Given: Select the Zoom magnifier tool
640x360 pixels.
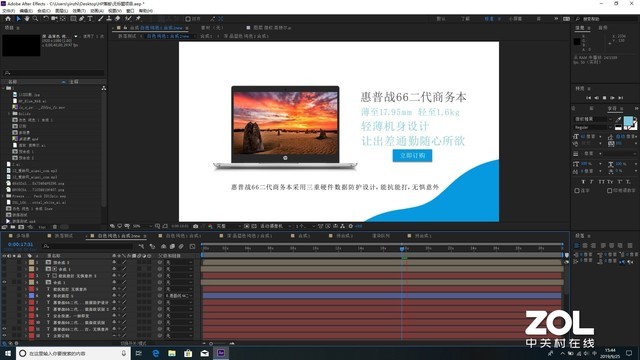Looking at the screenshot, I should click(x=36, y=19).
